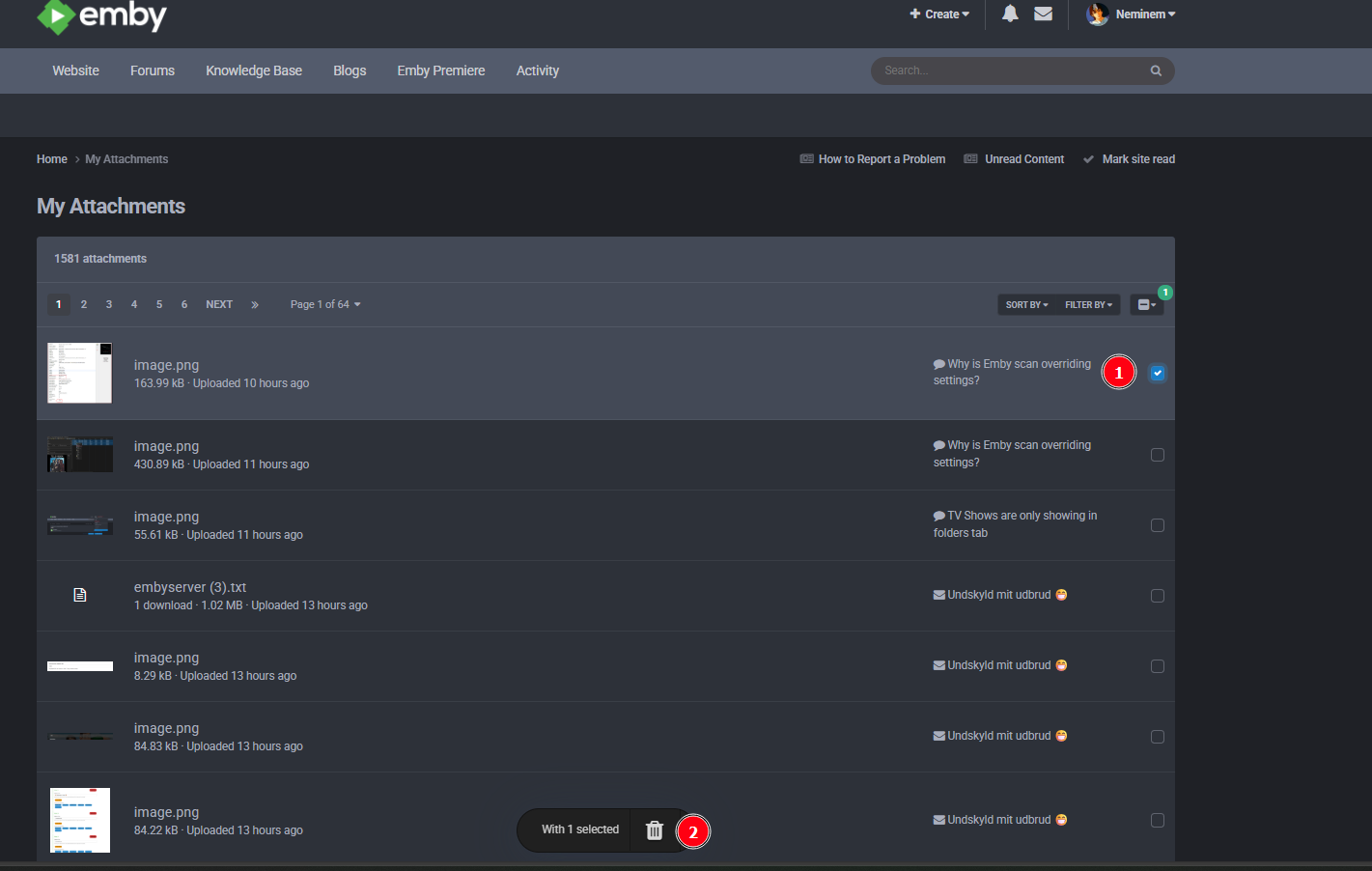Image resolution: width=1372 pixels, height=871 pixels.
Task: Open topic link on 430.89 kB image row
Action: (1012, 454)
